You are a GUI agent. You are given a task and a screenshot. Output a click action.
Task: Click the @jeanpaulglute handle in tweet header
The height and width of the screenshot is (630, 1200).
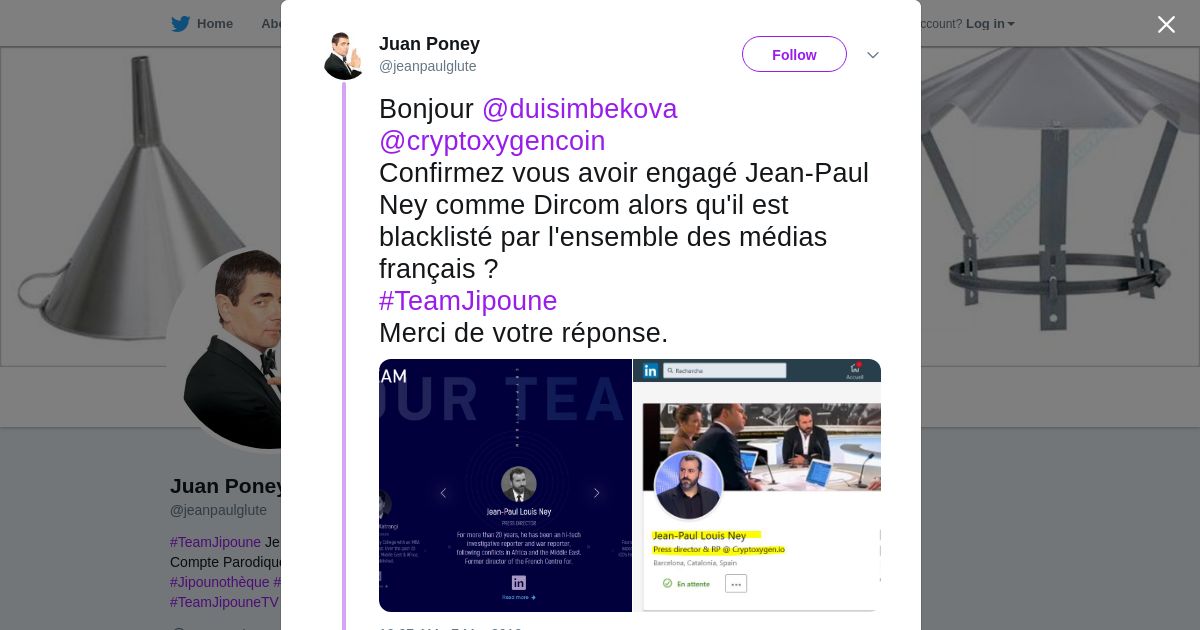pyautogui.click(x=428, y=66)
